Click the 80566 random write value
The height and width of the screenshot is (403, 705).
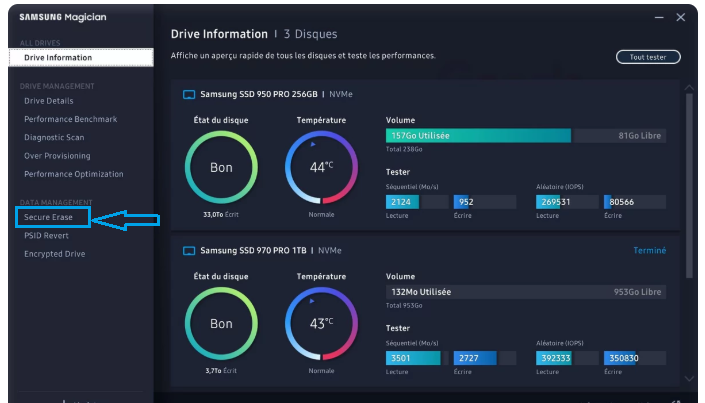point(622,202)
